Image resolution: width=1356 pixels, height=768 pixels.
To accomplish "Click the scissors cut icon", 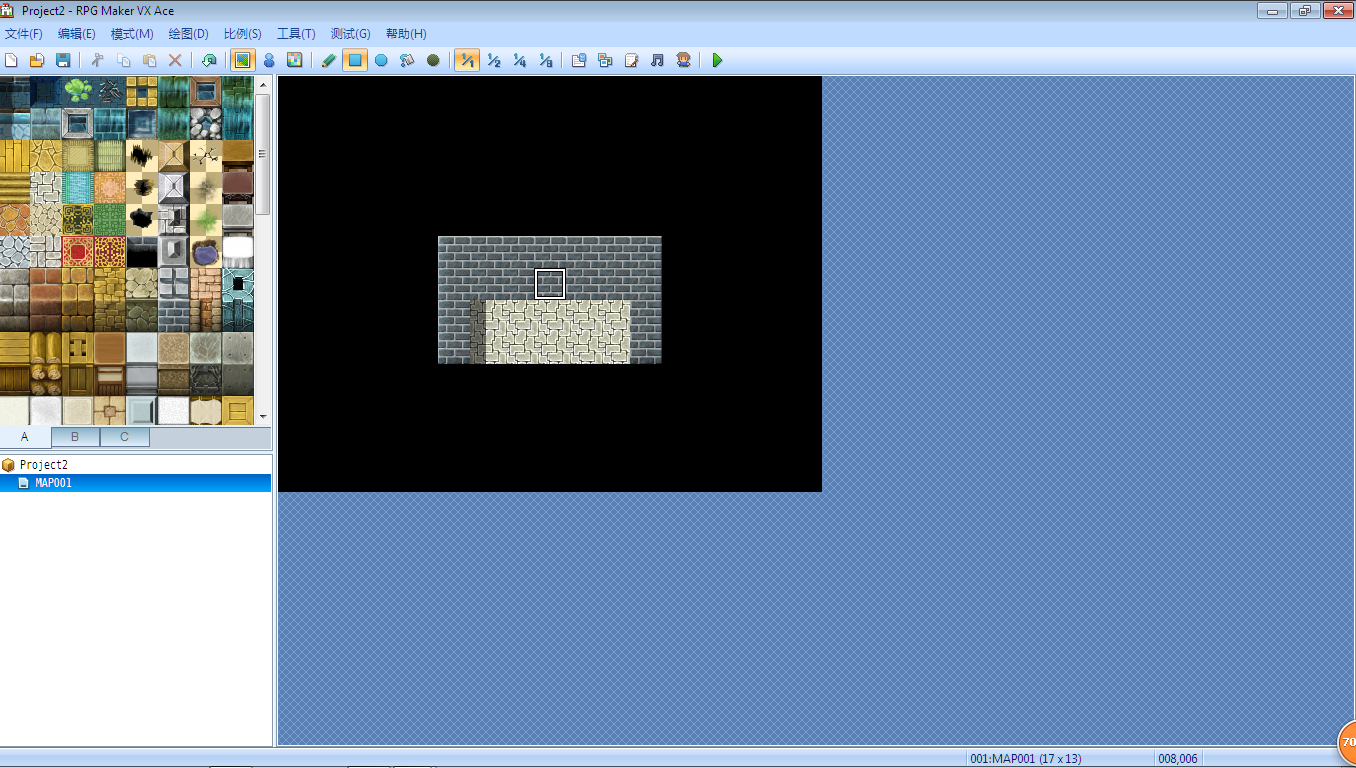I will (x=98, y=60).
